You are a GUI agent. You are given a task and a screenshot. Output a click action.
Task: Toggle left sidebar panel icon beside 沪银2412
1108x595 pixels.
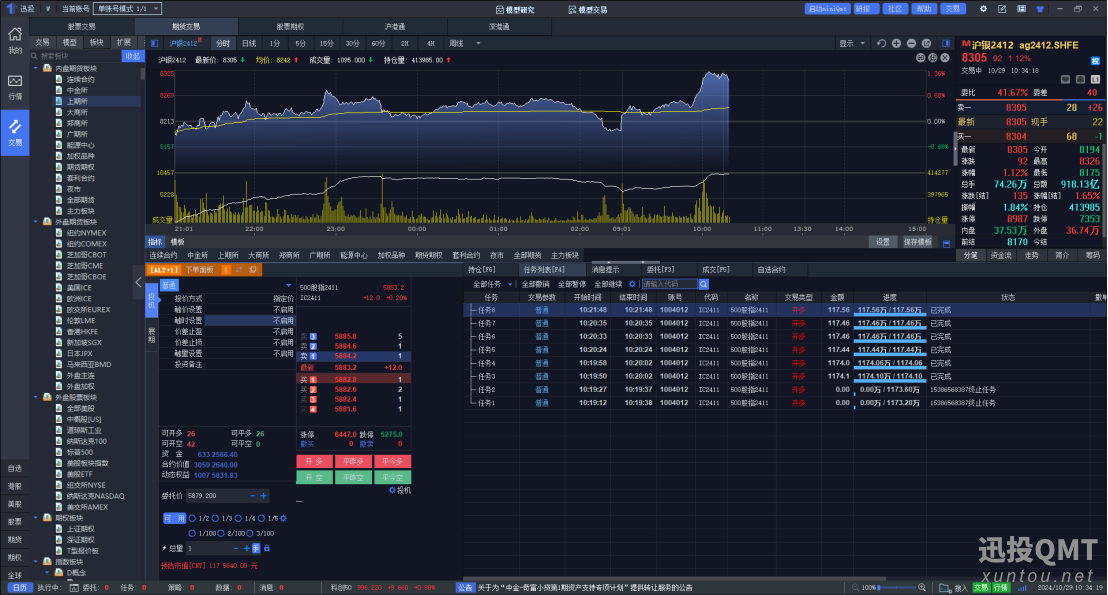[154, 43]
